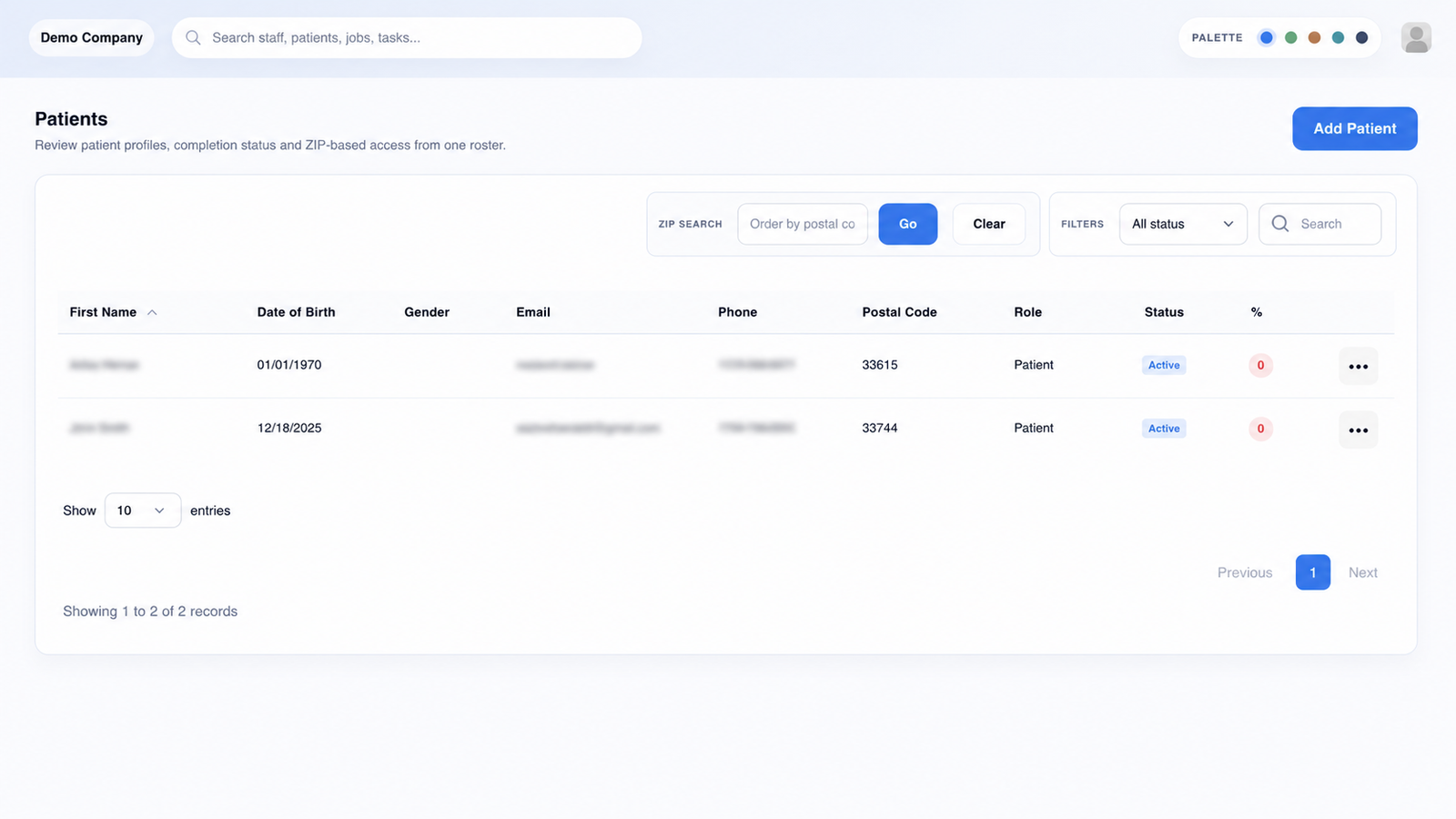Click the Active badge in the 33615 row
Viewport: 1456px width, 819px height.
click(x=1164, y=365)
